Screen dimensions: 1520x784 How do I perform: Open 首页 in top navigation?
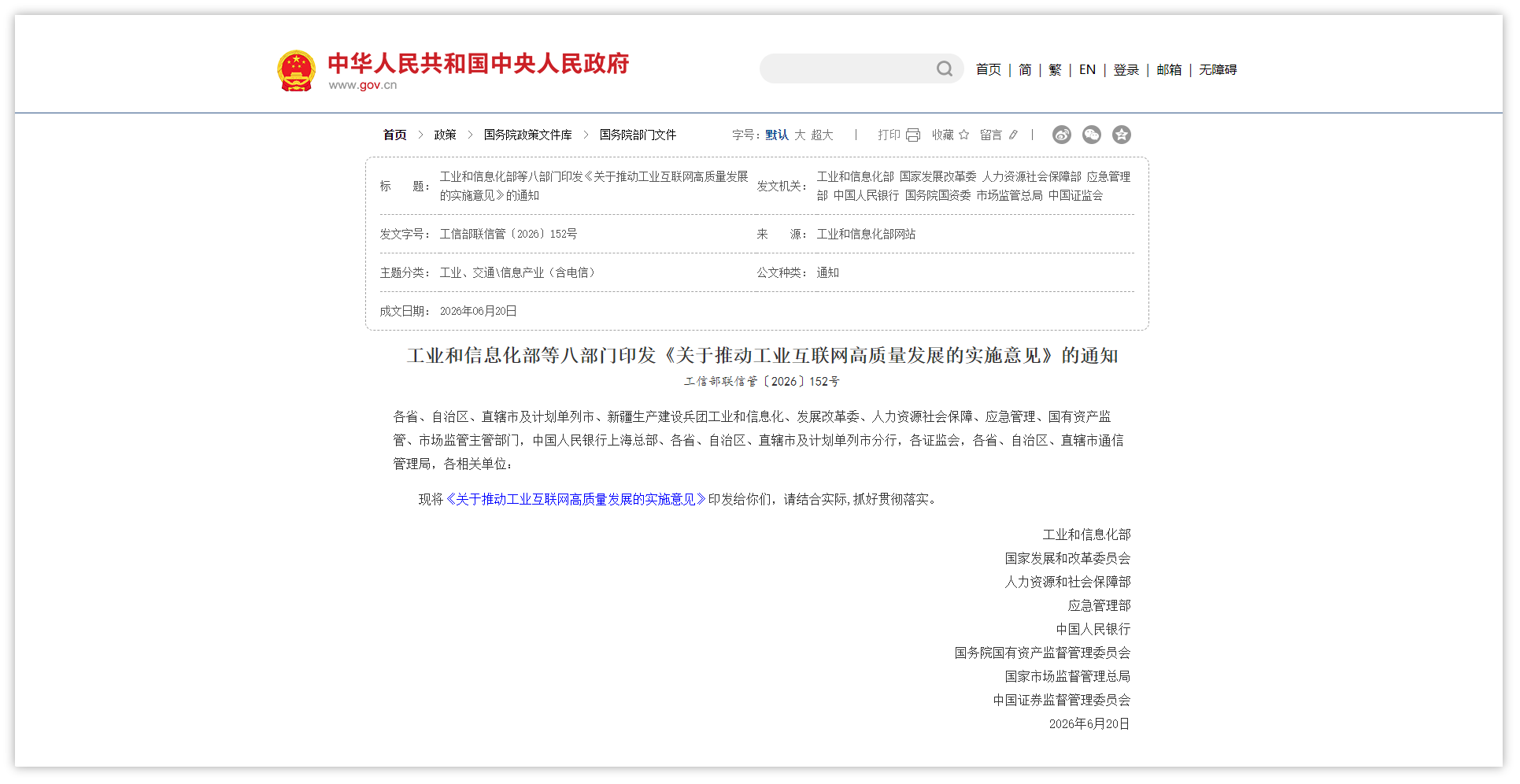pos(988,69)
